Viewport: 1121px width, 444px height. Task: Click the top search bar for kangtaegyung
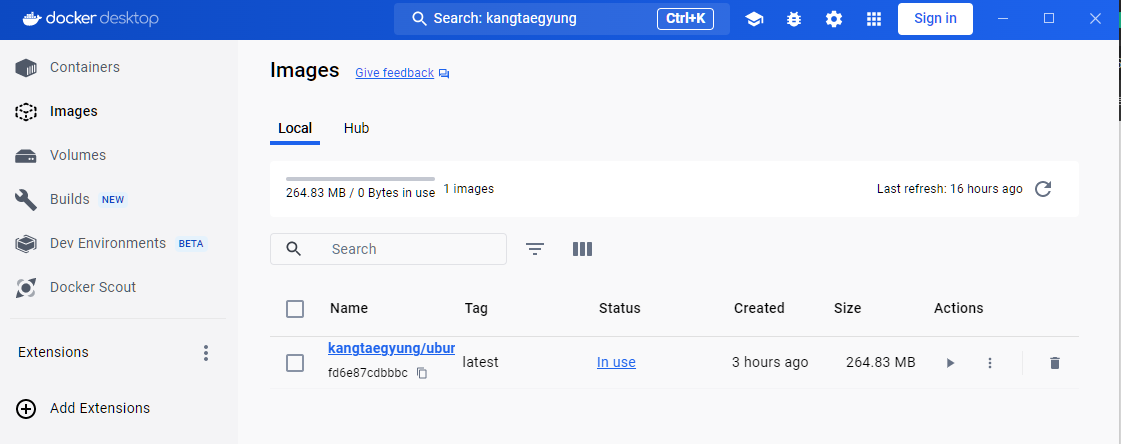561,19
